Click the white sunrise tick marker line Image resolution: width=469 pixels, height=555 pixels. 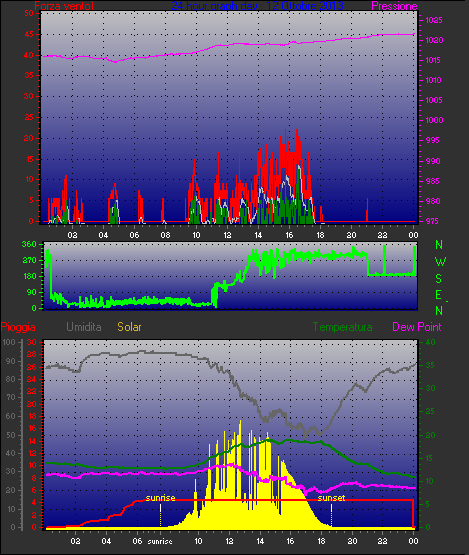160,515
